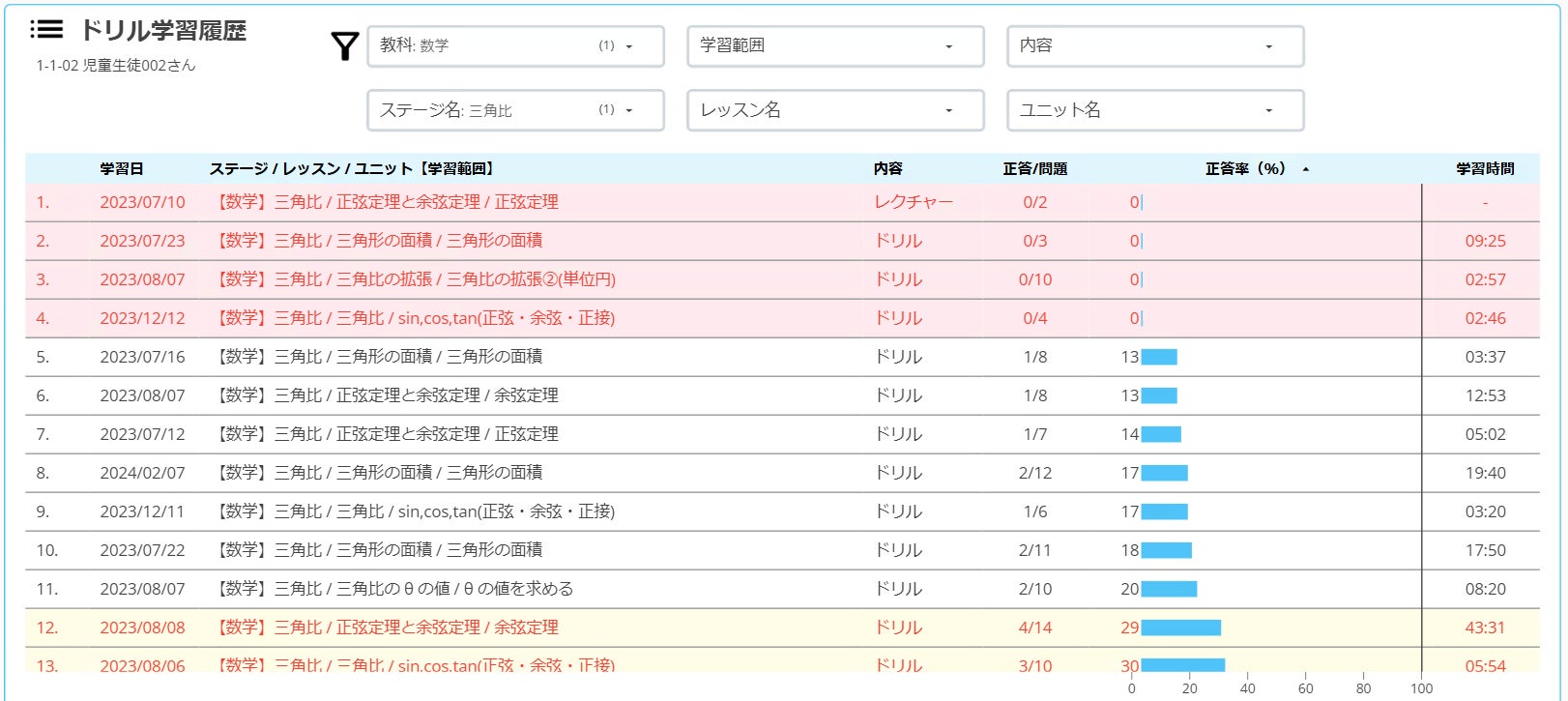The width and height of the screenshot is (1568, 701).
Task: Click the funnel filter icon
Action: [x=345, y=46]
